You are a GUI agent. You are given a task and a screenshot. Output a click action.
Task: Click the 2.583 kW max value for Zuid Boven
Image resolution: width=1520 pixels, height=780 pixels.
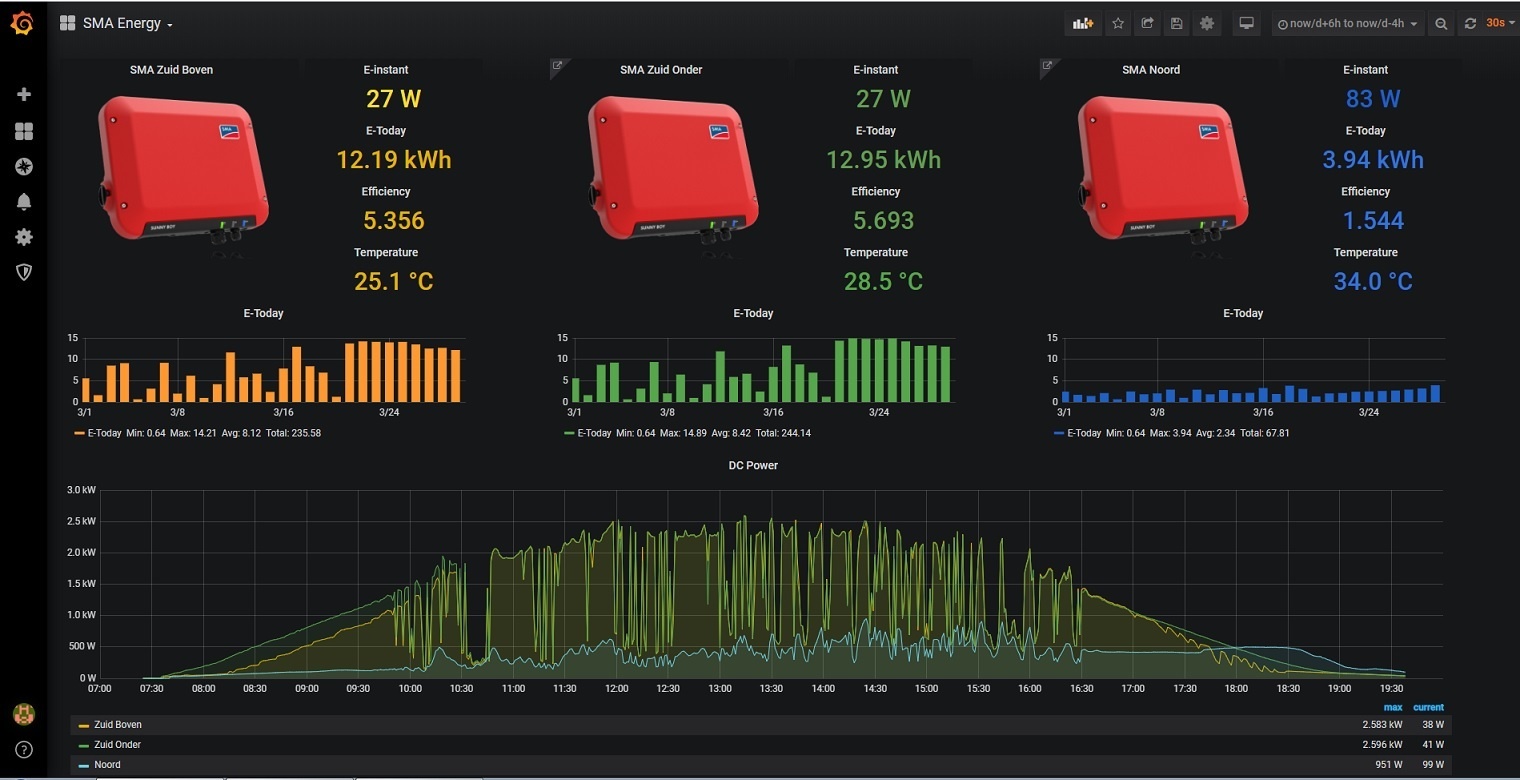pos(1382,725)
